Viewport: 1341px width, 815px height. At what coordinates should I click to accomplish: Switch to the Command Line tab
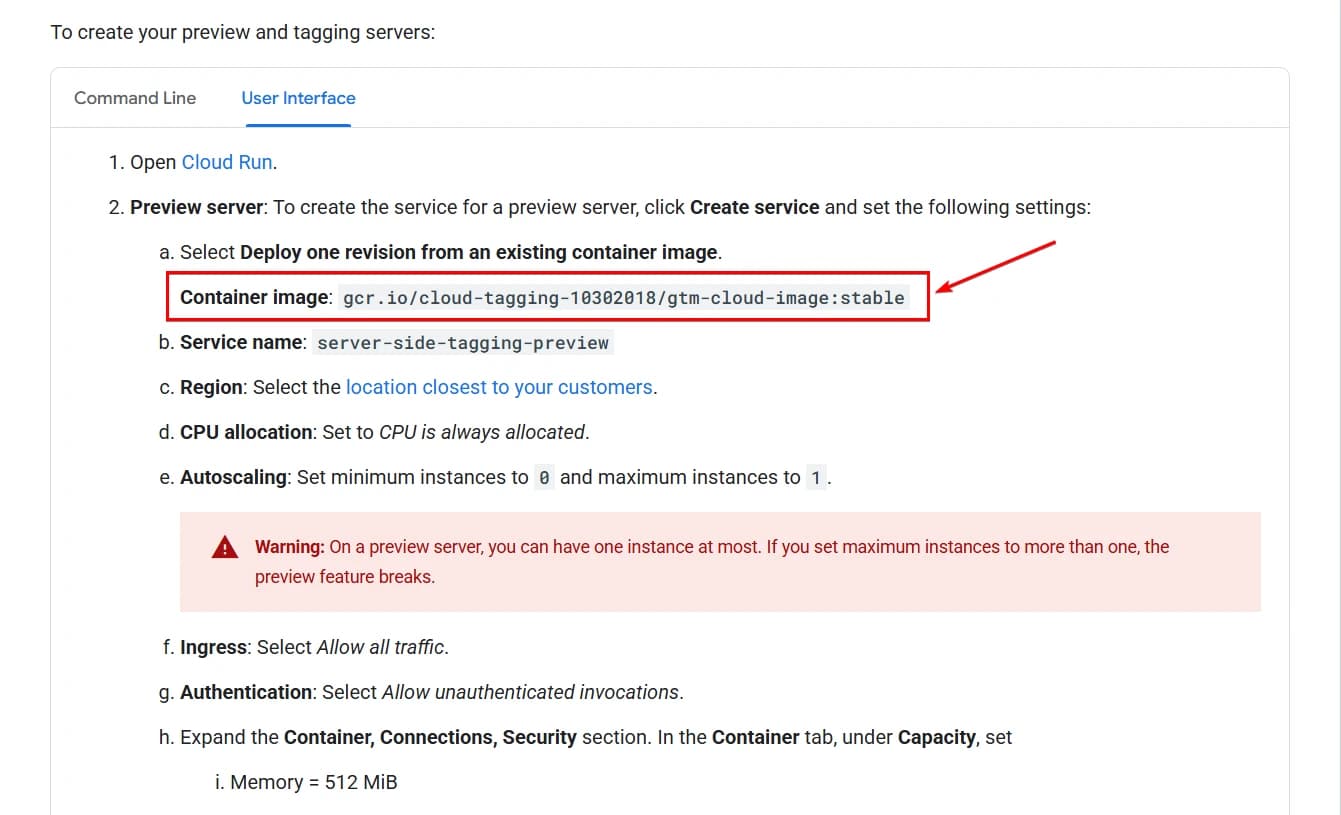tap(134, 97)
